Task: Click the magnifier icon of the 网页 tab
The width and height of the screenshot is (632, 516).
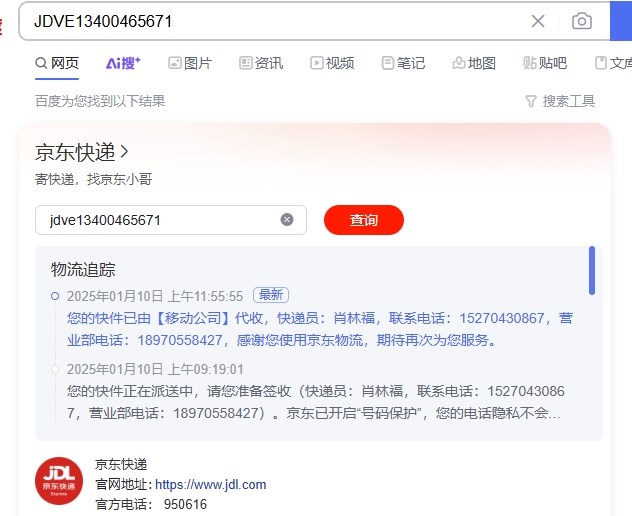Action: pyautogui.click(x=41, y=63)
